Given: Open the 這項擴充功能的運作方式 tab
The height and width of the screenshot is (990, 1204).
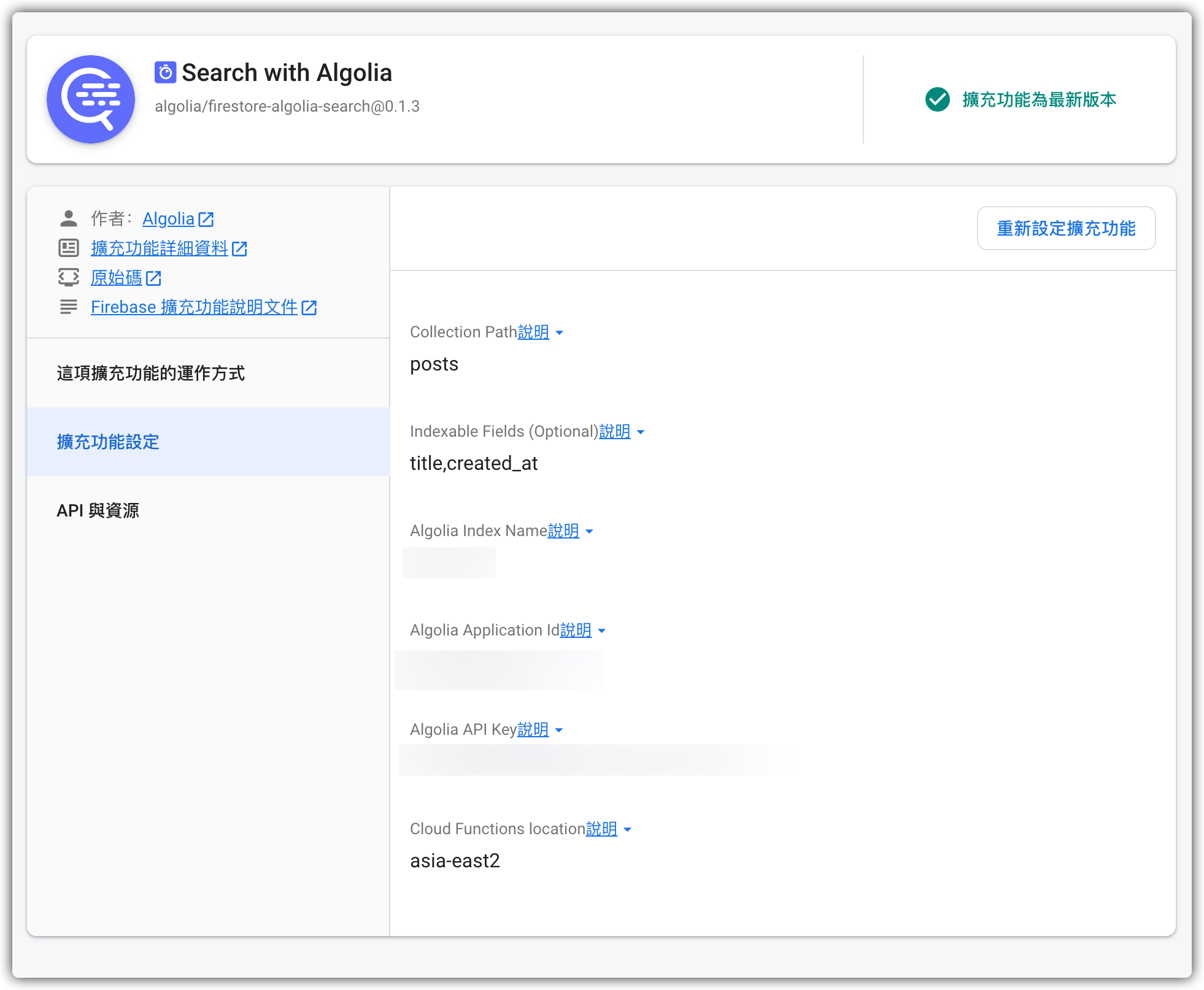Looking at the screenshot, I should (x=150, y=373).
